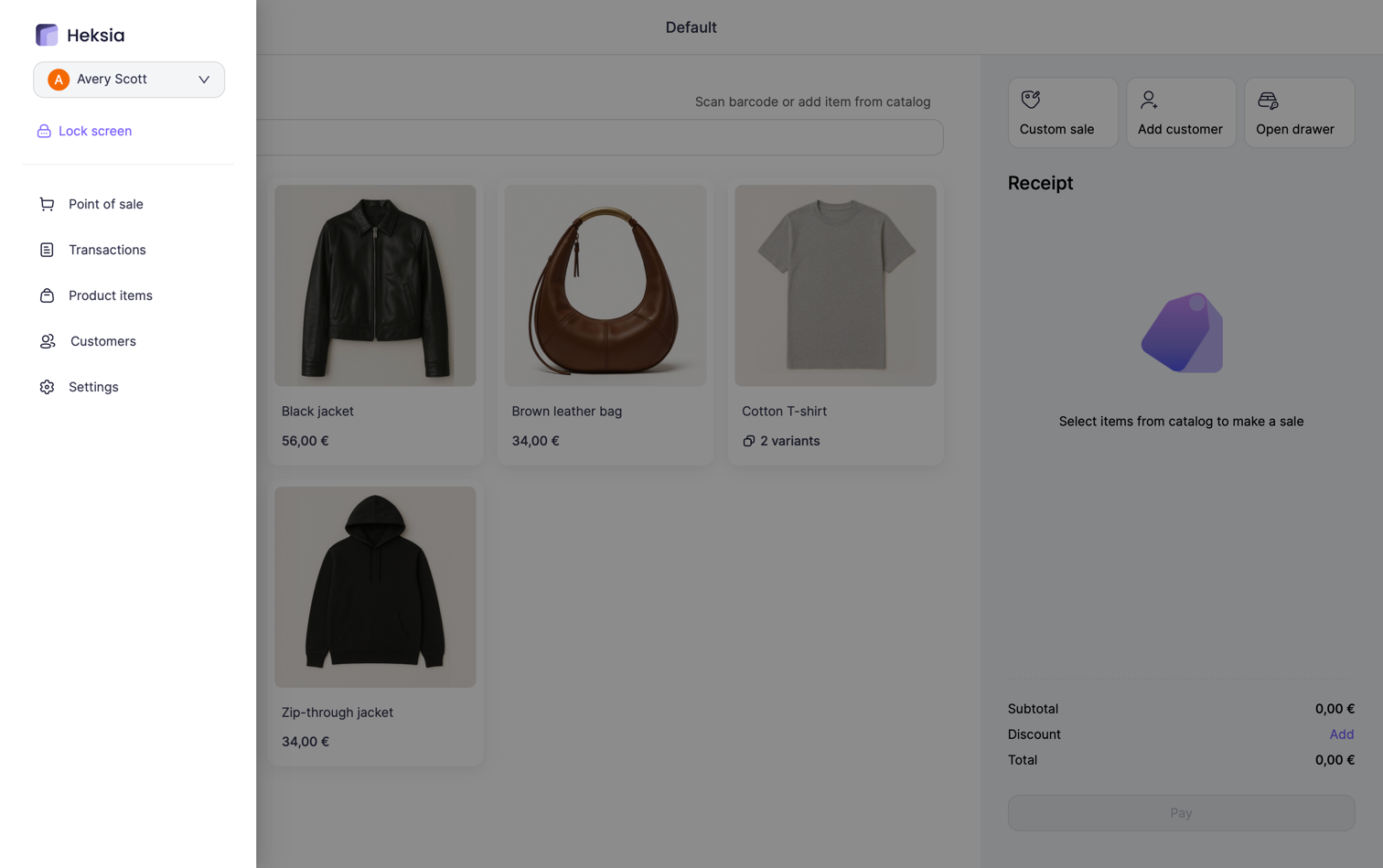
Task: Click the chevron arrow beside Avery Scott
Action: (204, 80)
